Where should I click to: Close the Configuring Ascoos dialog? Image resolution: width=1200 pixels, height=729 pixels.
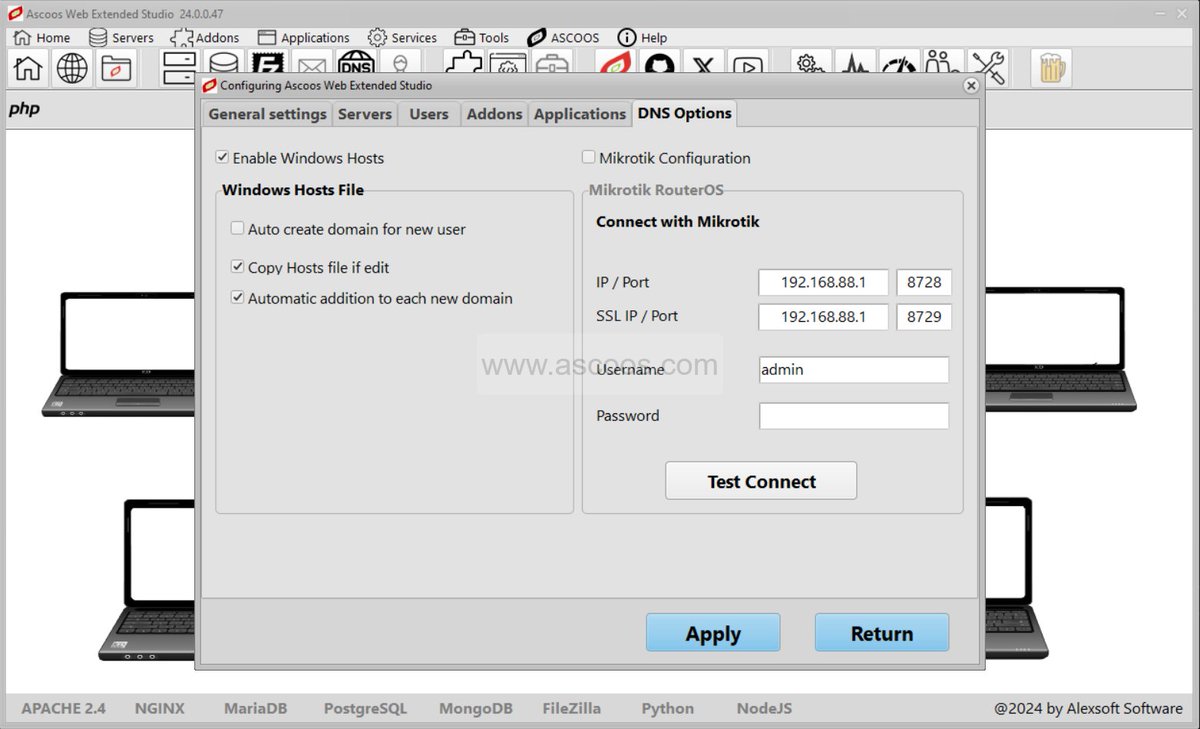[970, 86]
